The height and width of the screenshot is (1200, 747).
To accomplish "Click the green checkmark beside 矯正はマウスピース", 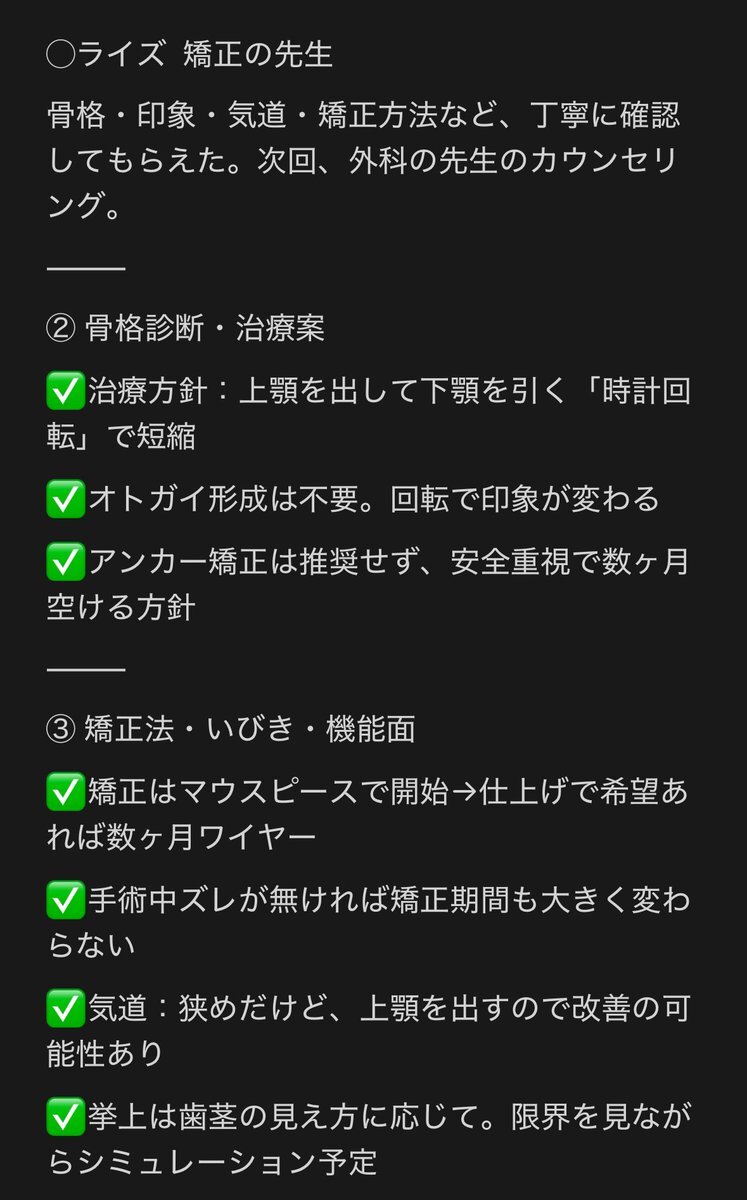I will 64,792.
